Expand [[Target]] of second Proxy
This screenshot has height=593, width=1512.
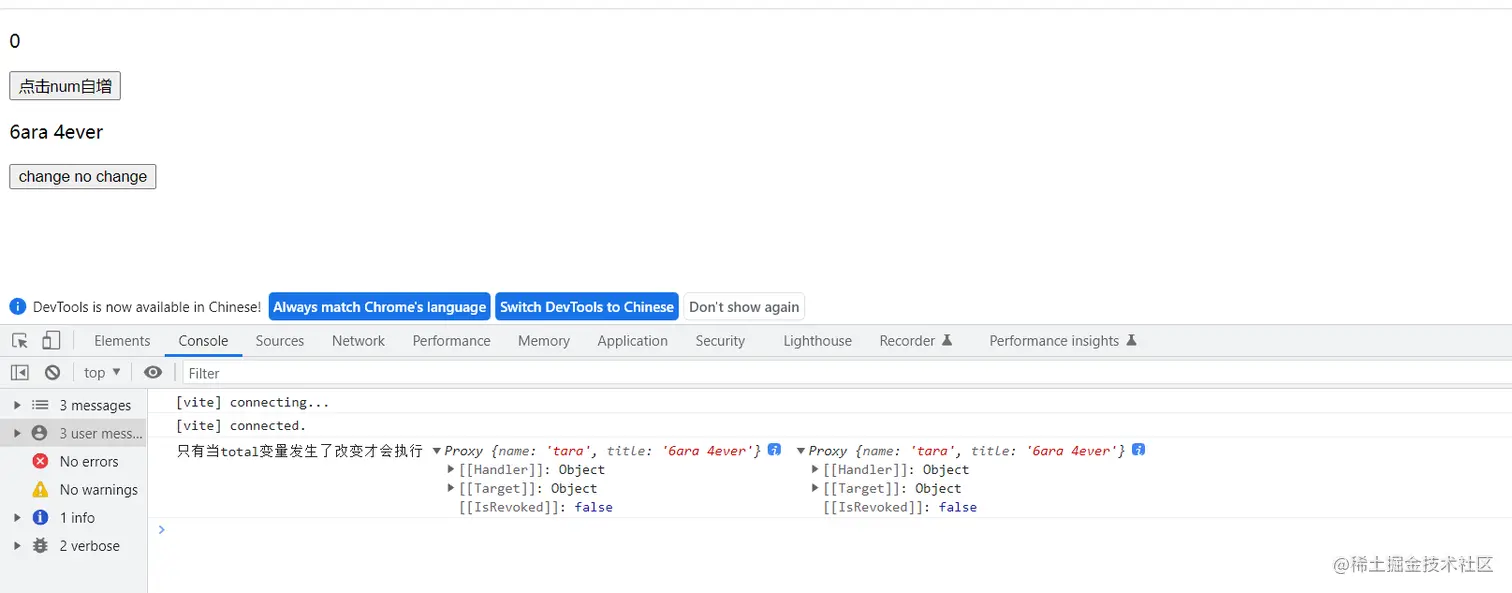click(x=815, y=488)
